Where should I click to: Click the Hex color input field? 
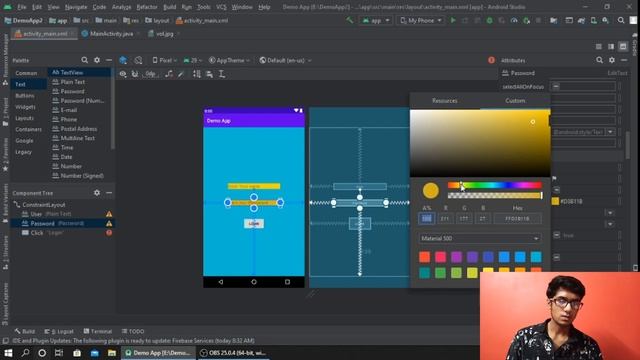pos(518,219)
